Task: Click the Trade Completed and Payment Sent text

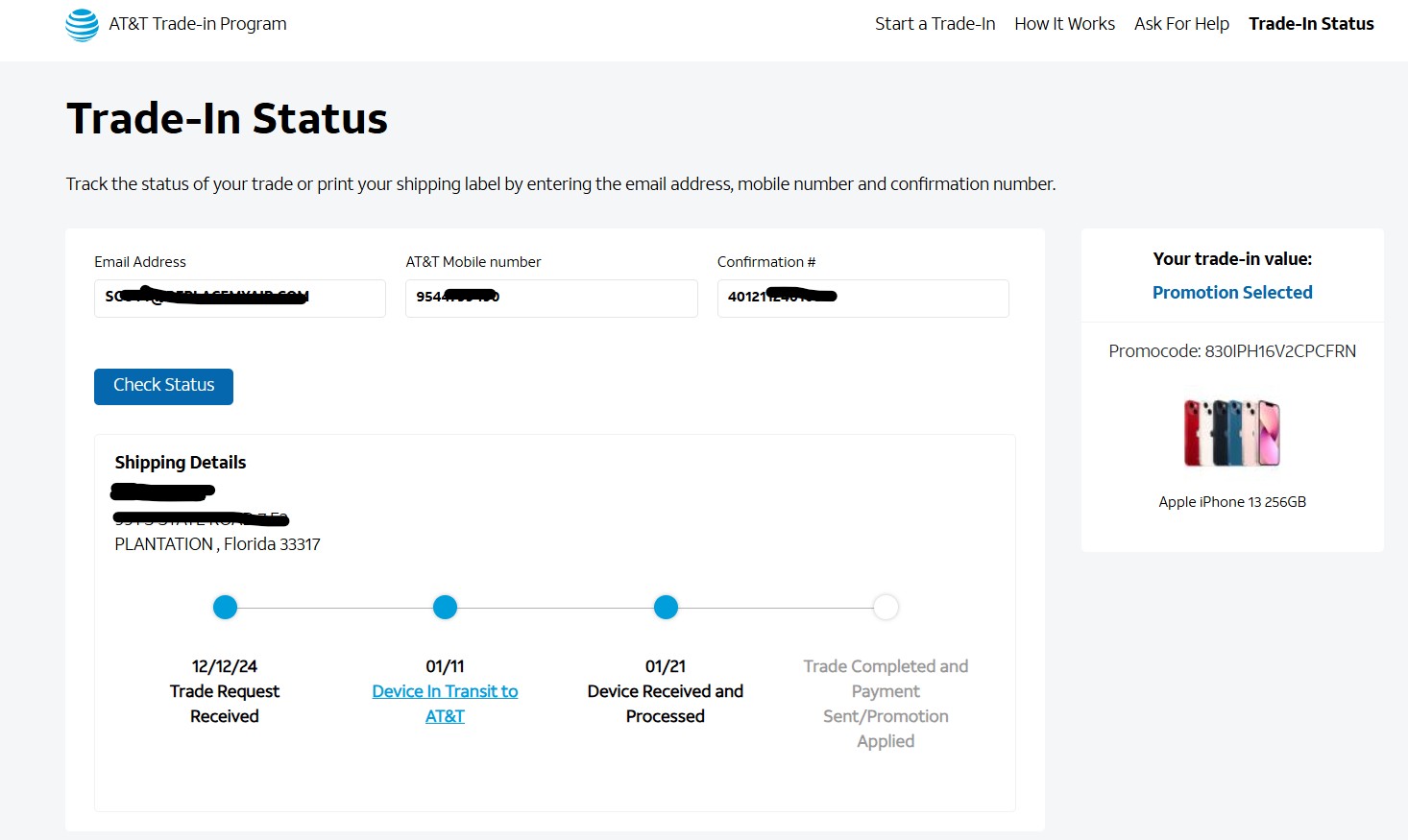Action: point(886,704)
